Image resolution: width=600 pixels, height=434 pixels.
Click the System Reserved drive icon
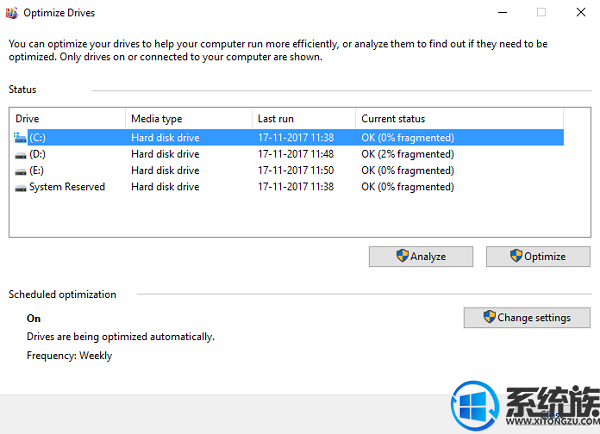coord(20,188)
